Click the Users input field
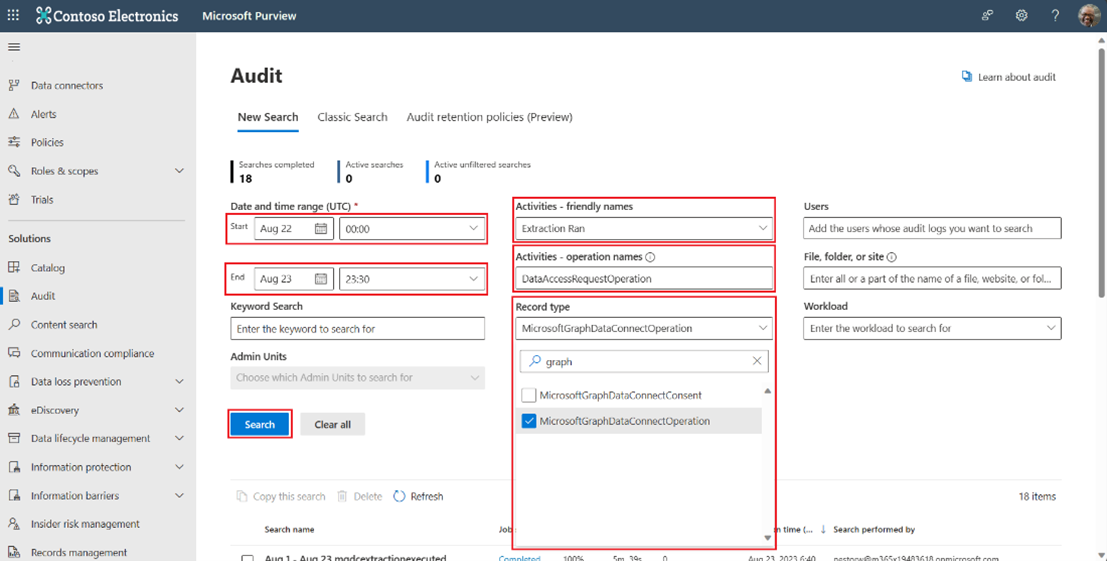Image resolution: width=1107 pixels, height=561 pixels. pyautogui.click(x=932, y=229)
